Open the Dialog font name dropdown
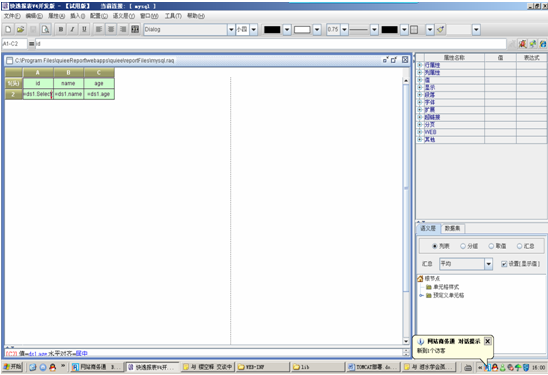This screenshot has height=375, width=548. click(231, 30)
